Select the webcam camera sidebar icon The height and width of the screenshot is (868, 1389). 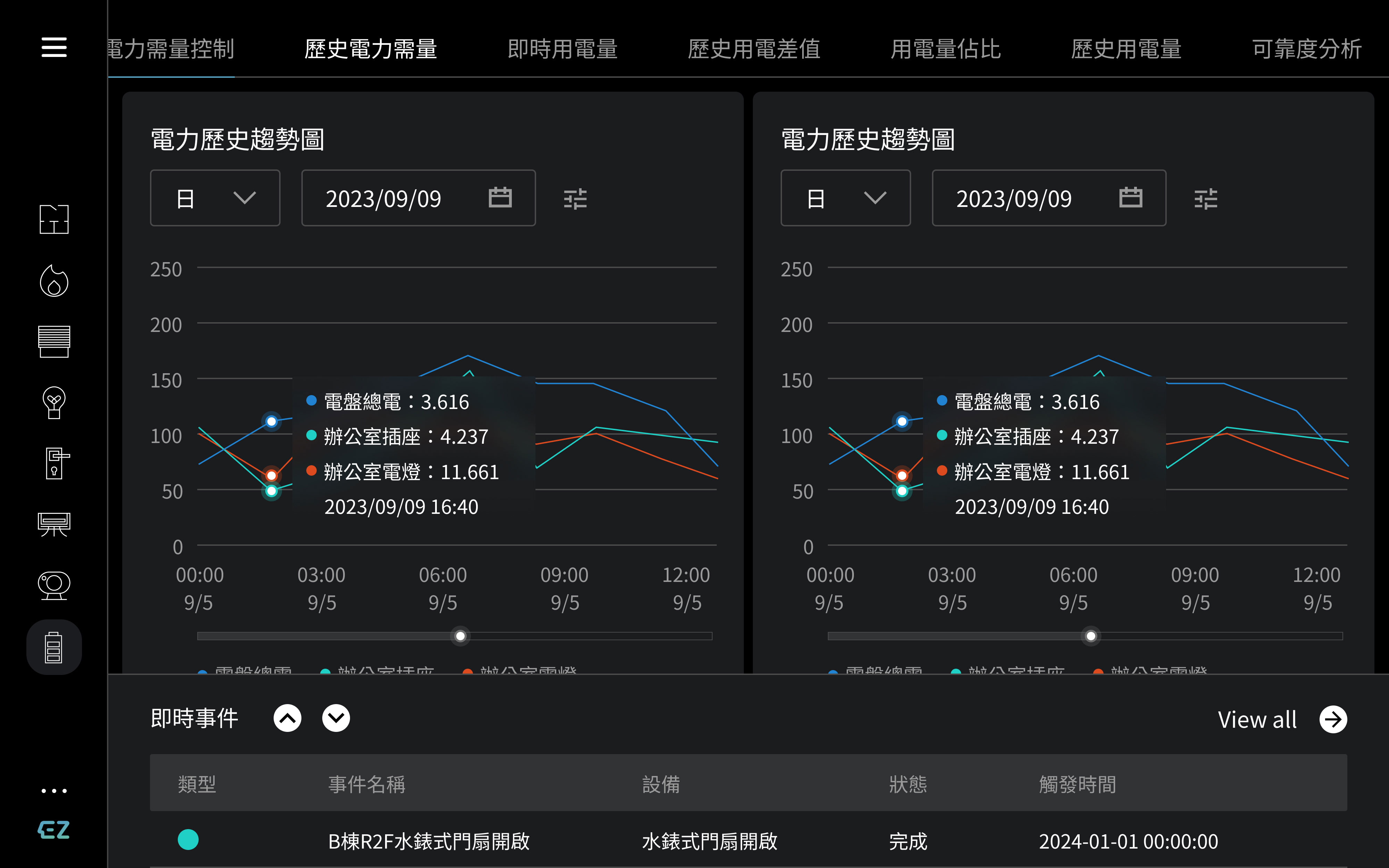click(54, 586)
